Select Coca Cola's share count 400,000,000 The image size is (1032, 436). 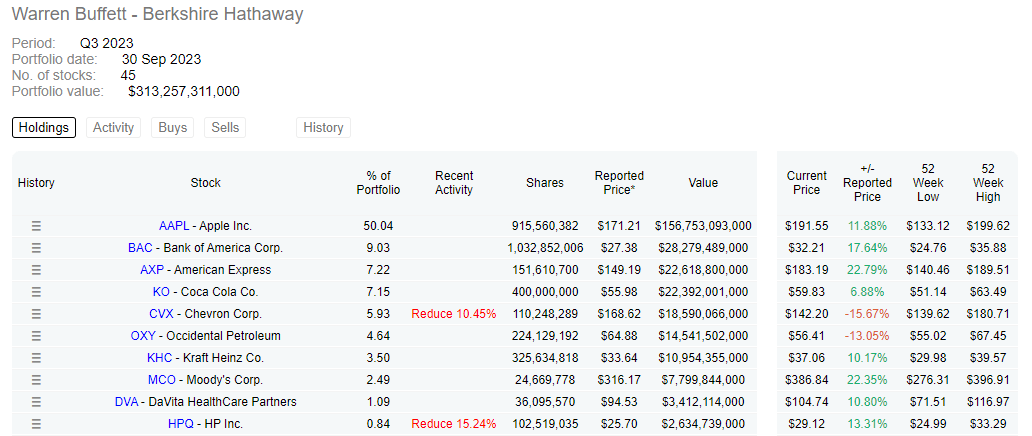coord(545,292)
